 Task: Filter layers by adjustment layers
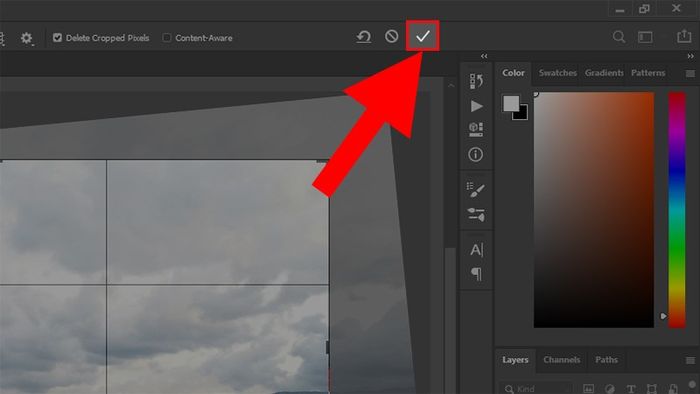pos(609,389)
